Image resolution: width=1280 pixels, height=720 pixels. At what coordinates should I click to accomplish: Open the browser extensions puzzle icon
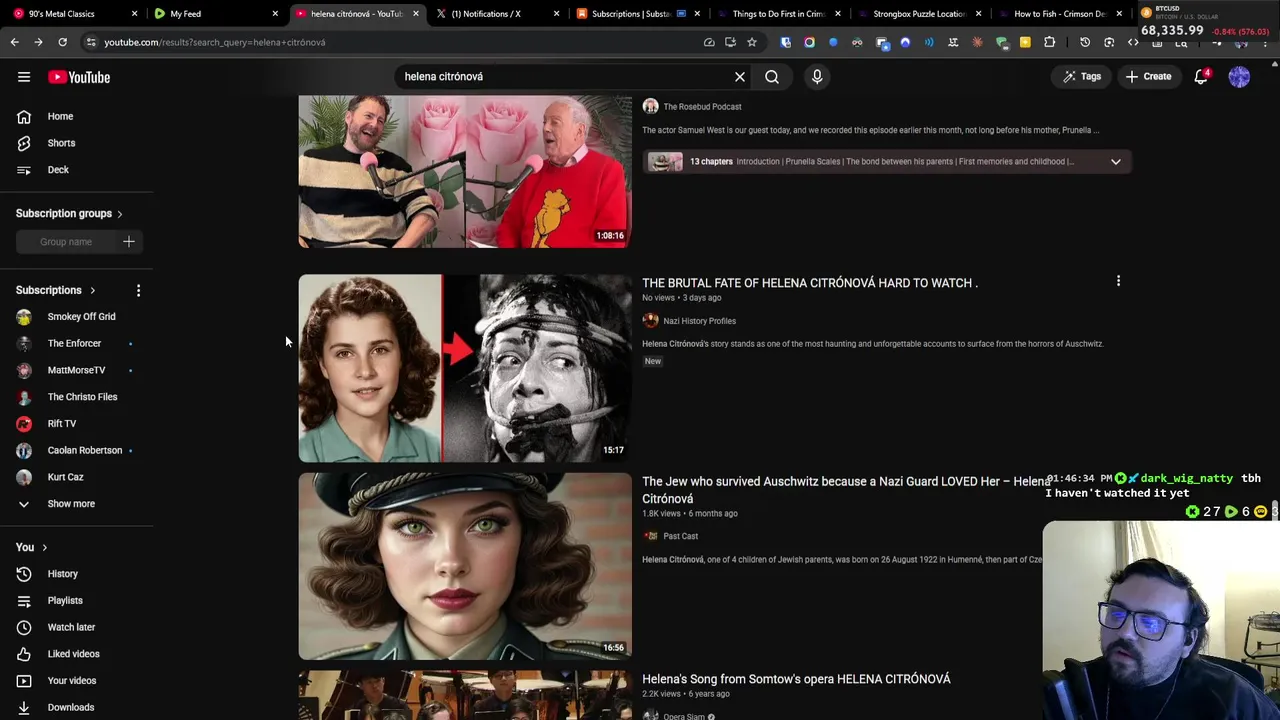[1049, 42]
